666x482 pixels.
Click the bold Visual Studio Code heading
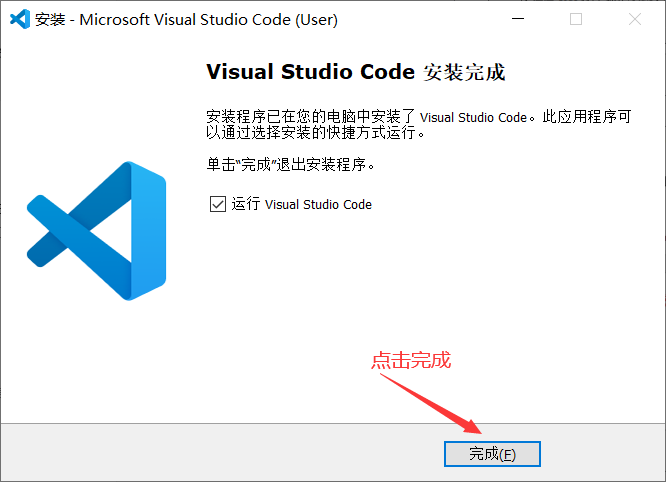coord(309,73)
